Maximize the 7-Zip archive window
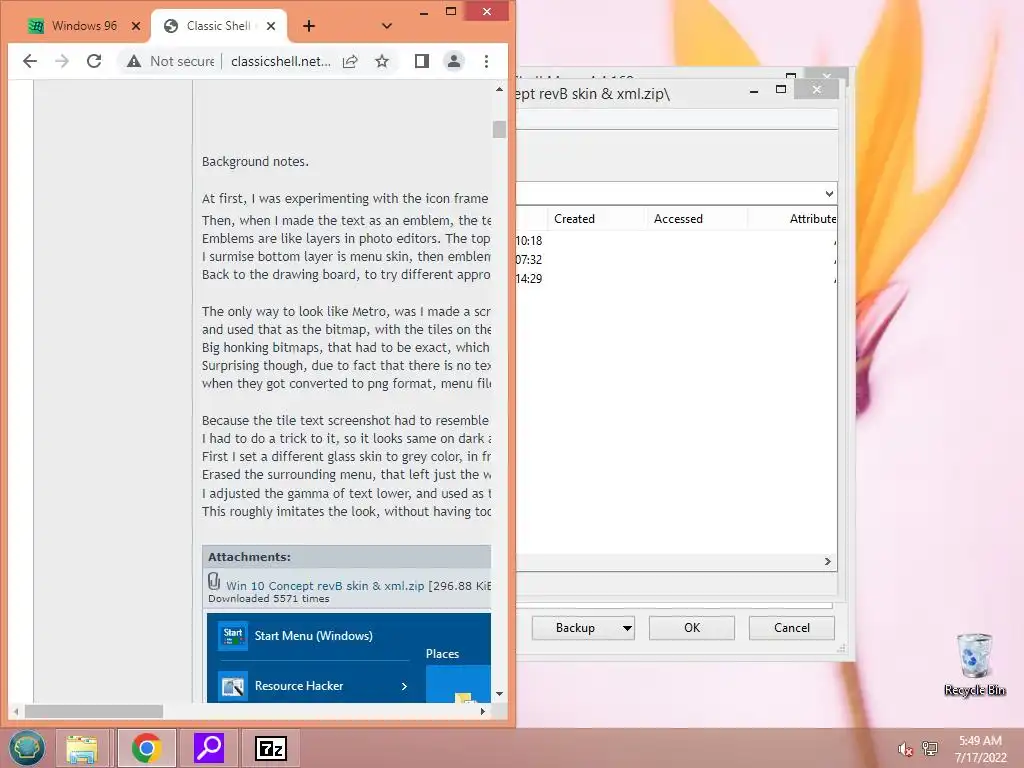1024x768 pixels. tap(780, 89)
